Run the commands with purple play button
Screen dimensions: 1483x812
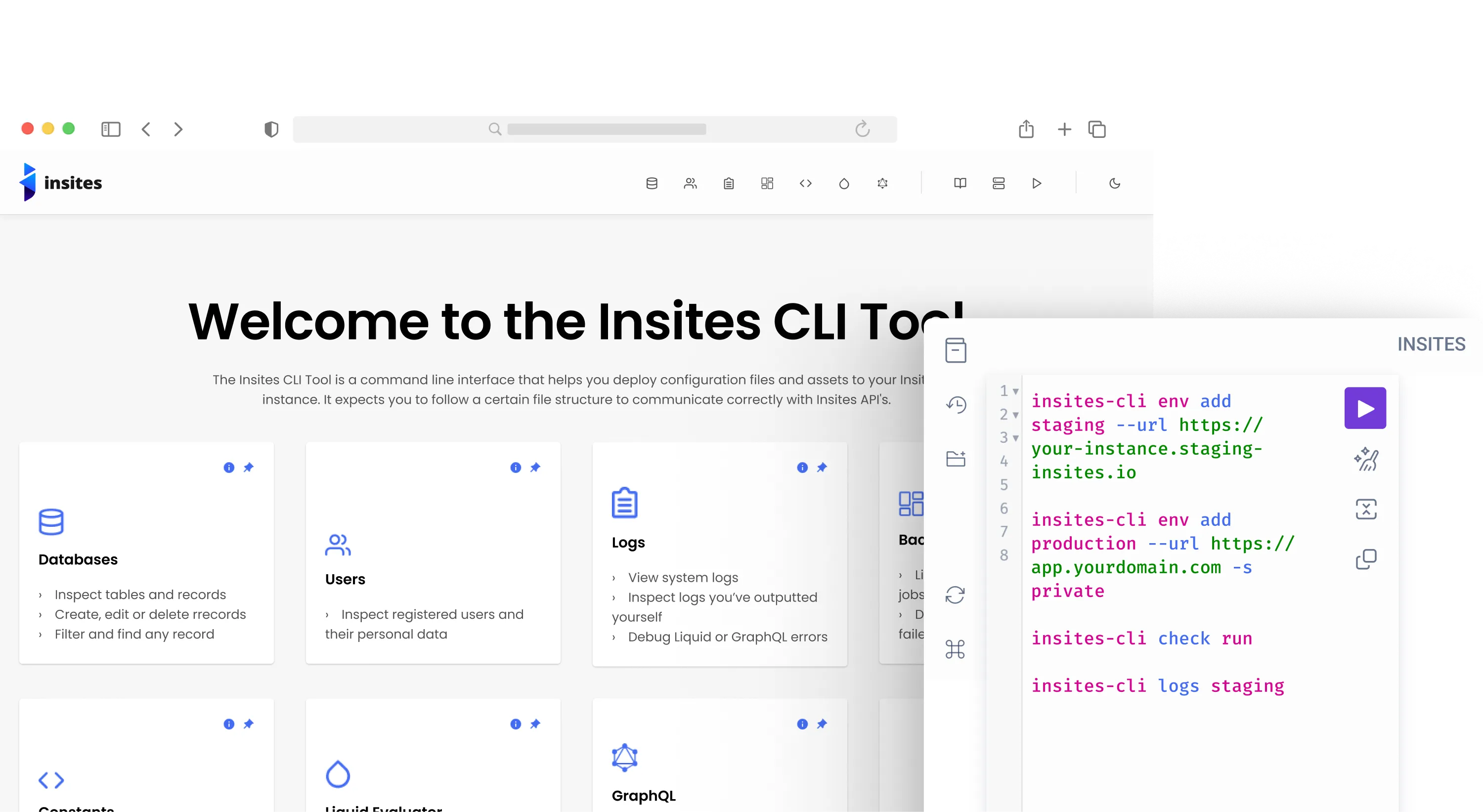1365,408
